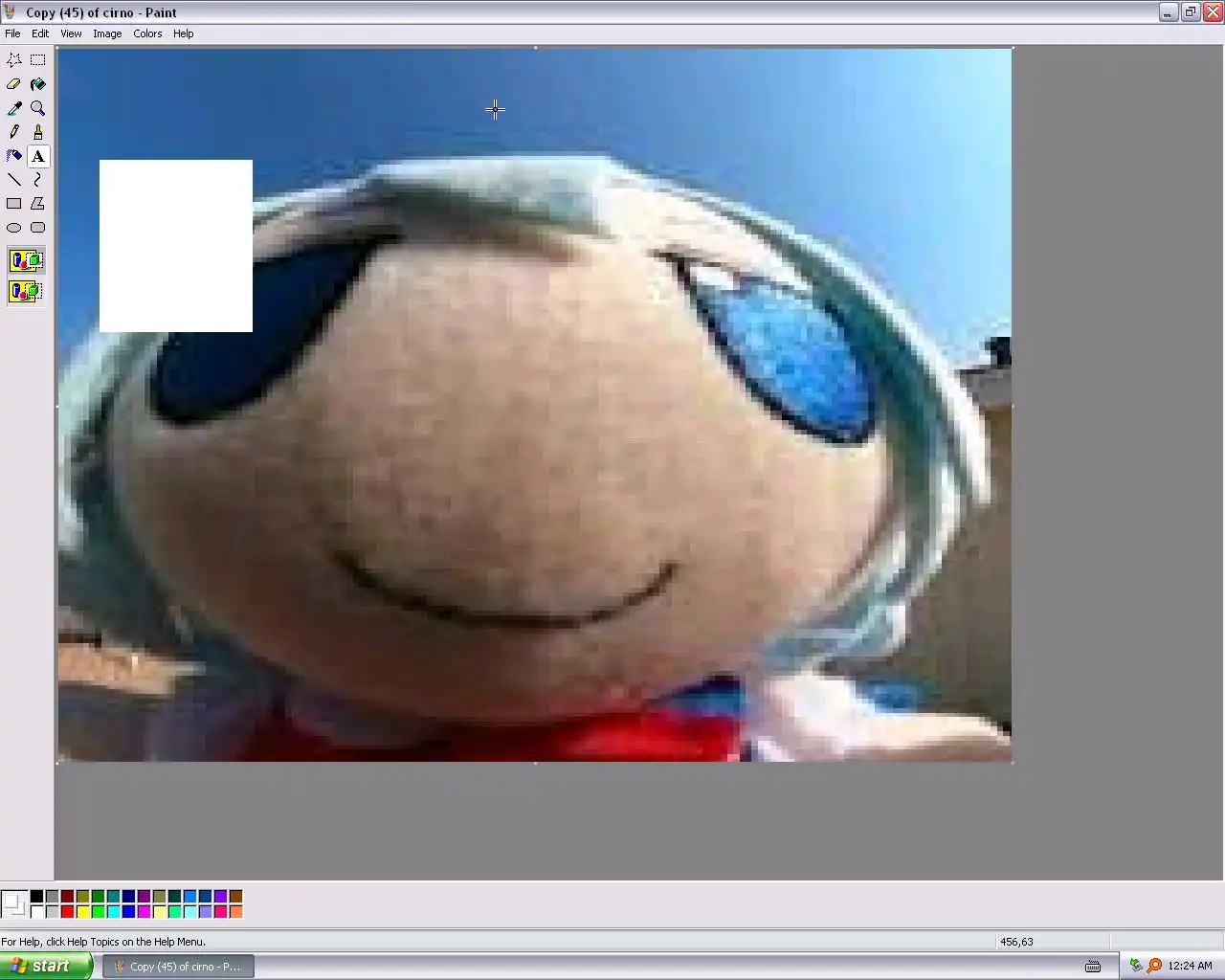The height and width of the screenshot is (980, 1225).
Task: Choose the straight Line tool
Action: tap(14, 180)
